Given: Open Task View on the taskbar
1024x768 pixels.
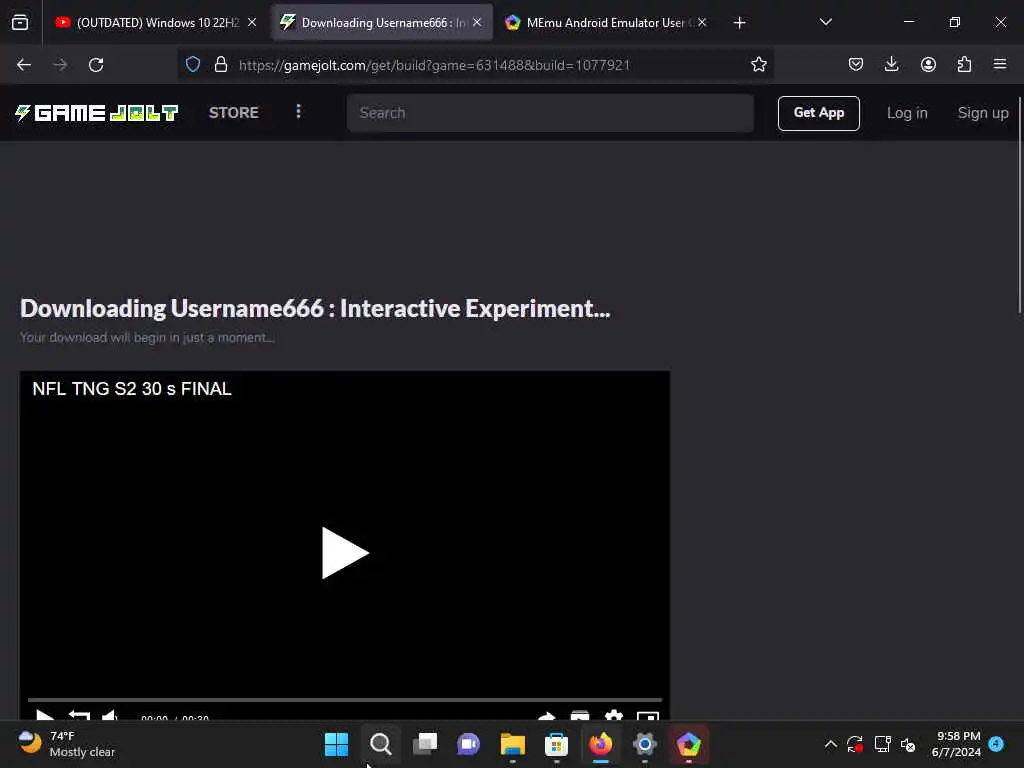Looking at the screenshot, I should (424, 744).
